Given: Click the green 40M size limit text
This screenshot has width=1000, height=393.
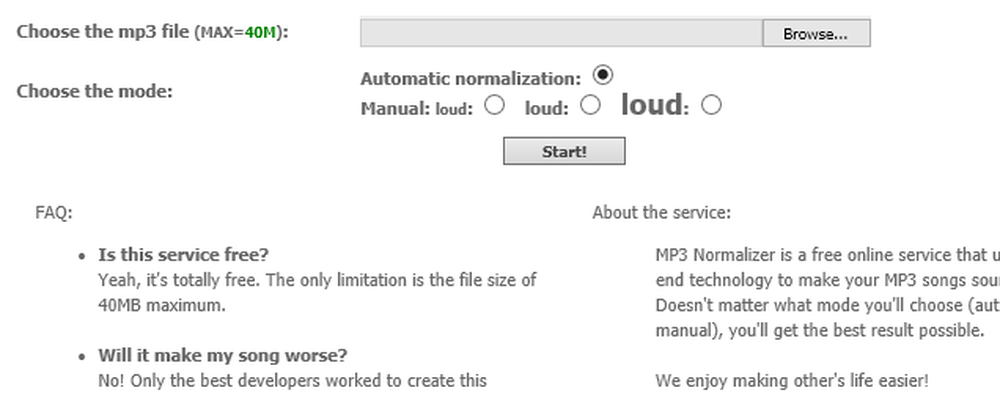Looking at the screenshot, I should pyautogui.click(x=260, y=33).
